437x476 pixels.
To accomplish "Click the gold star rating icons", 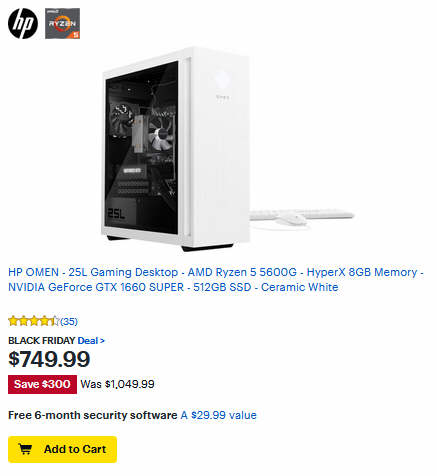I will pyautogui.click(x=34, y=321).
